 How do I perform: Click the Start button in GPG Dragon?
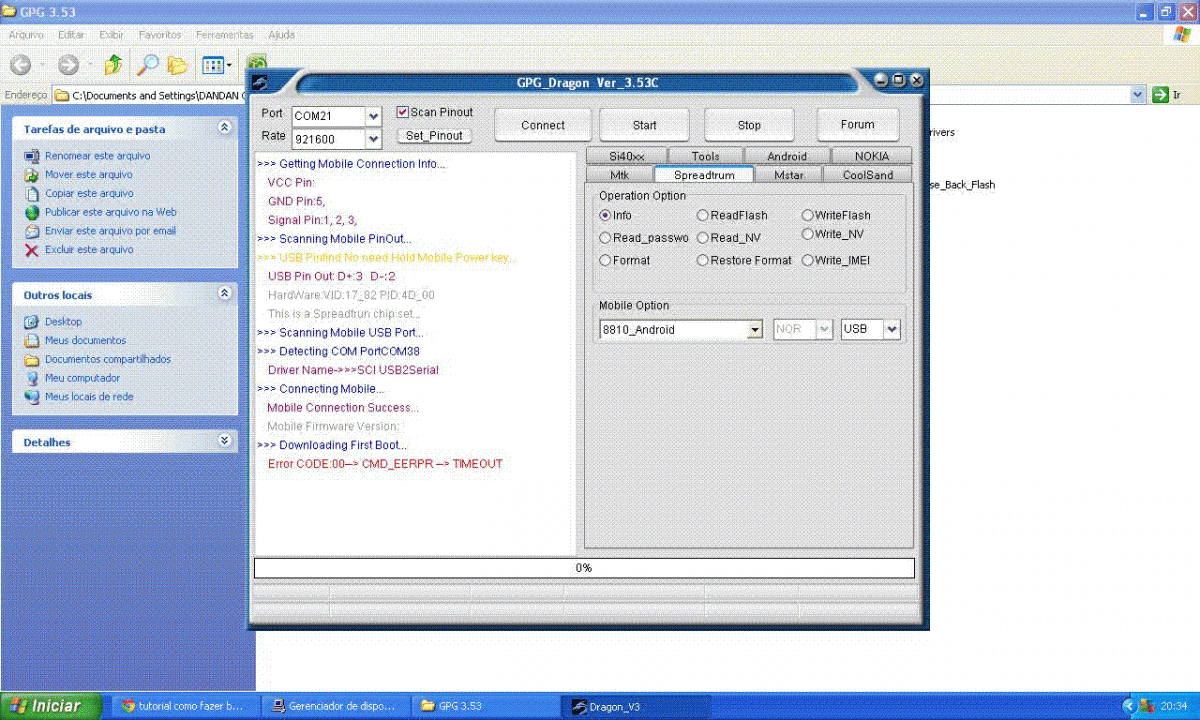[x=645, y=126]
